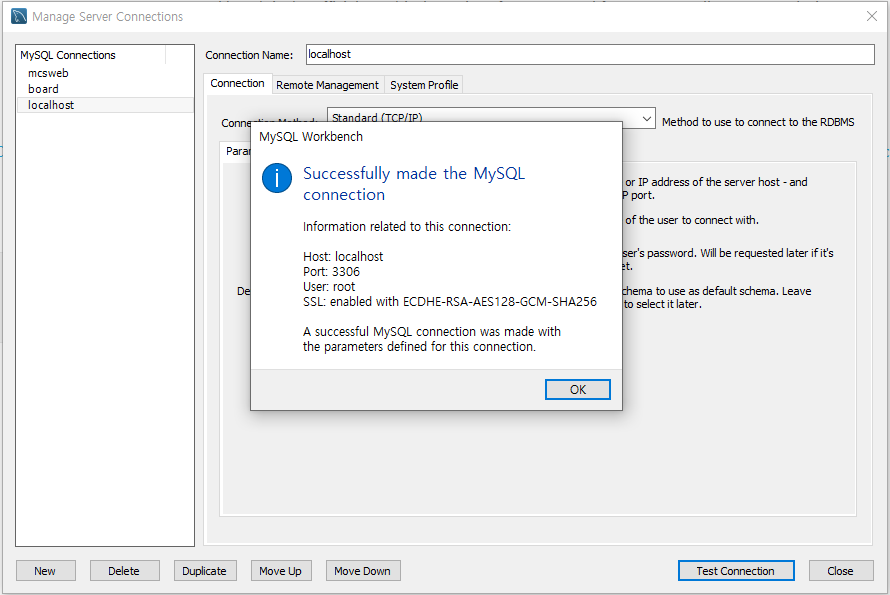890x595 pixels.
Task: Close the Manage Server Connections window
Action: pos(872,16)
